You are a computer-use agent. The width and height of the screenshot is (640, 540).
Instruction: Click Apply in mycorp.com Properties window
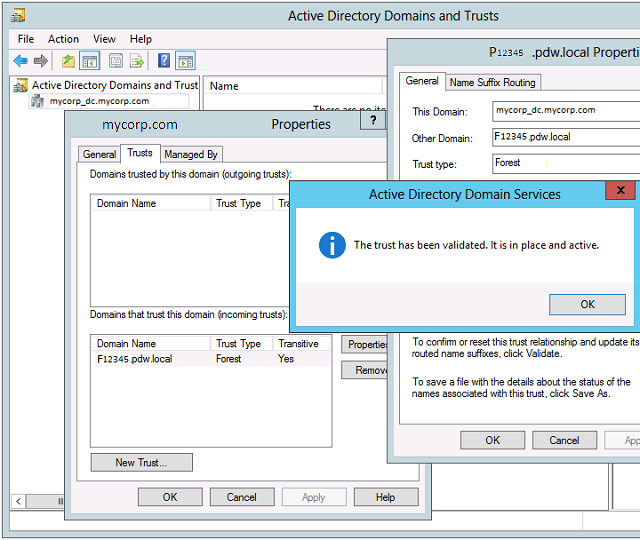coord(314,497)
